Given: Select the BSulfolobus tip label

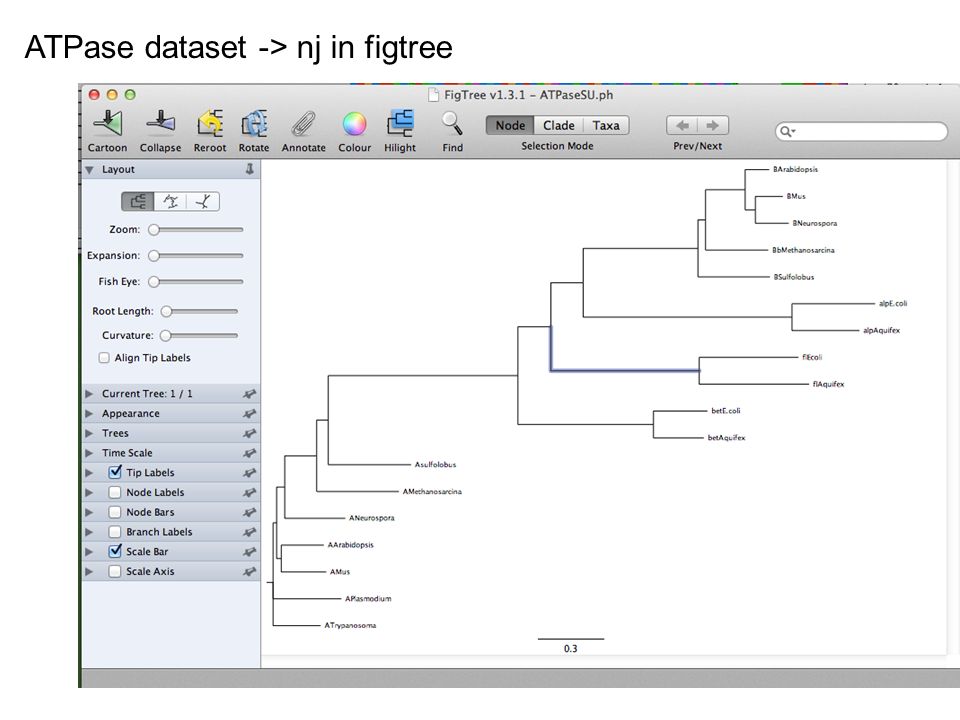Looking at the screenshot, I should pos(794,277).
